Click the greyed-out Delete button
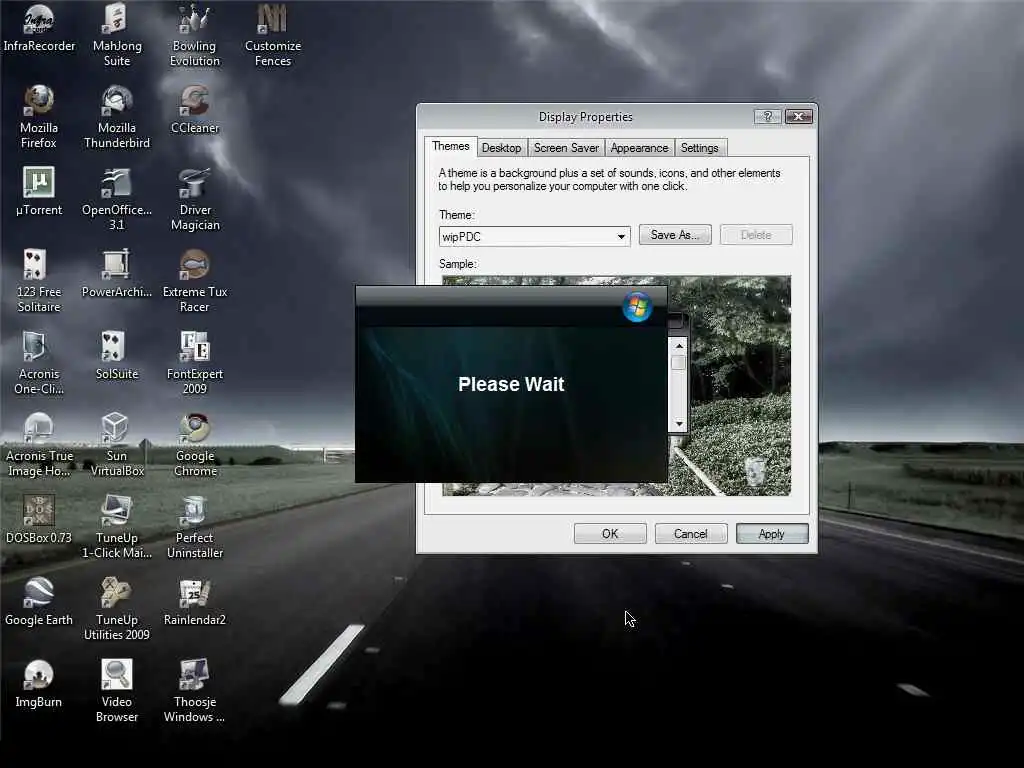The height and width of the screenshot is (768, 1024). click(756, 235)
